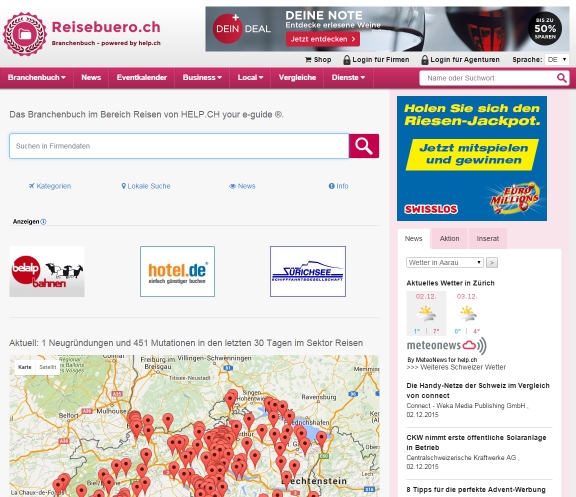Expand the Dienste menu
This screenshot has height=497, width=576.
(x=348, y=78)
